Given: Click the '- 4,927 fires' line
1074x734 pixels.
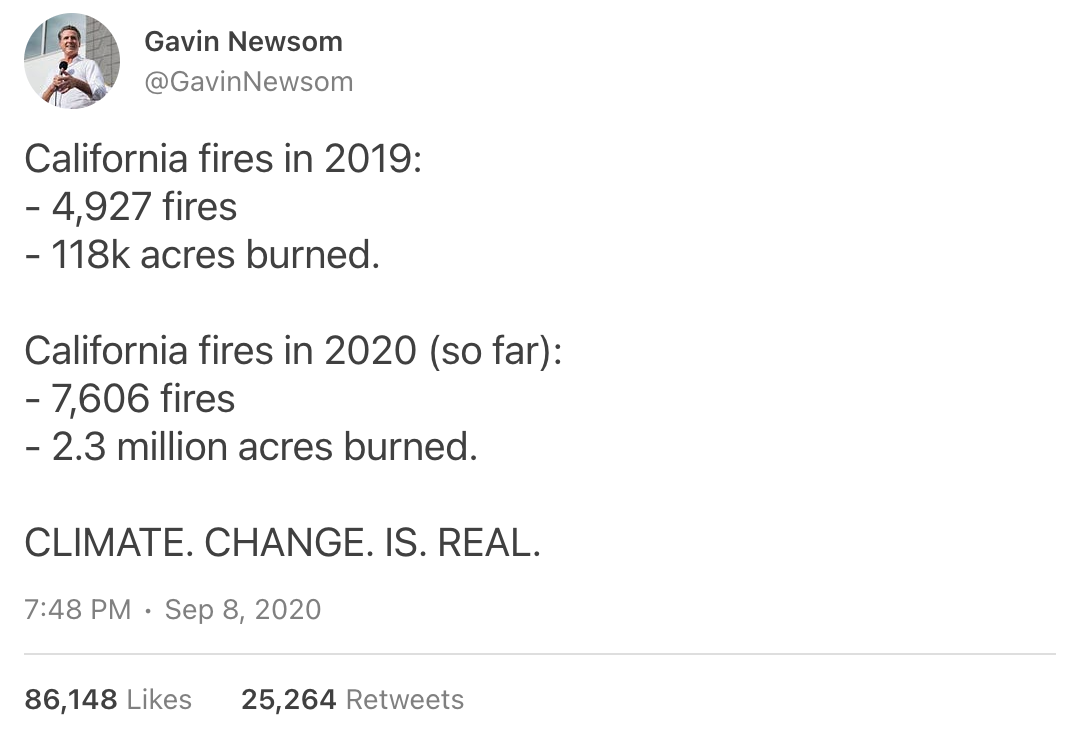Looking at the screenshot, I should click(x=131, y=206).
